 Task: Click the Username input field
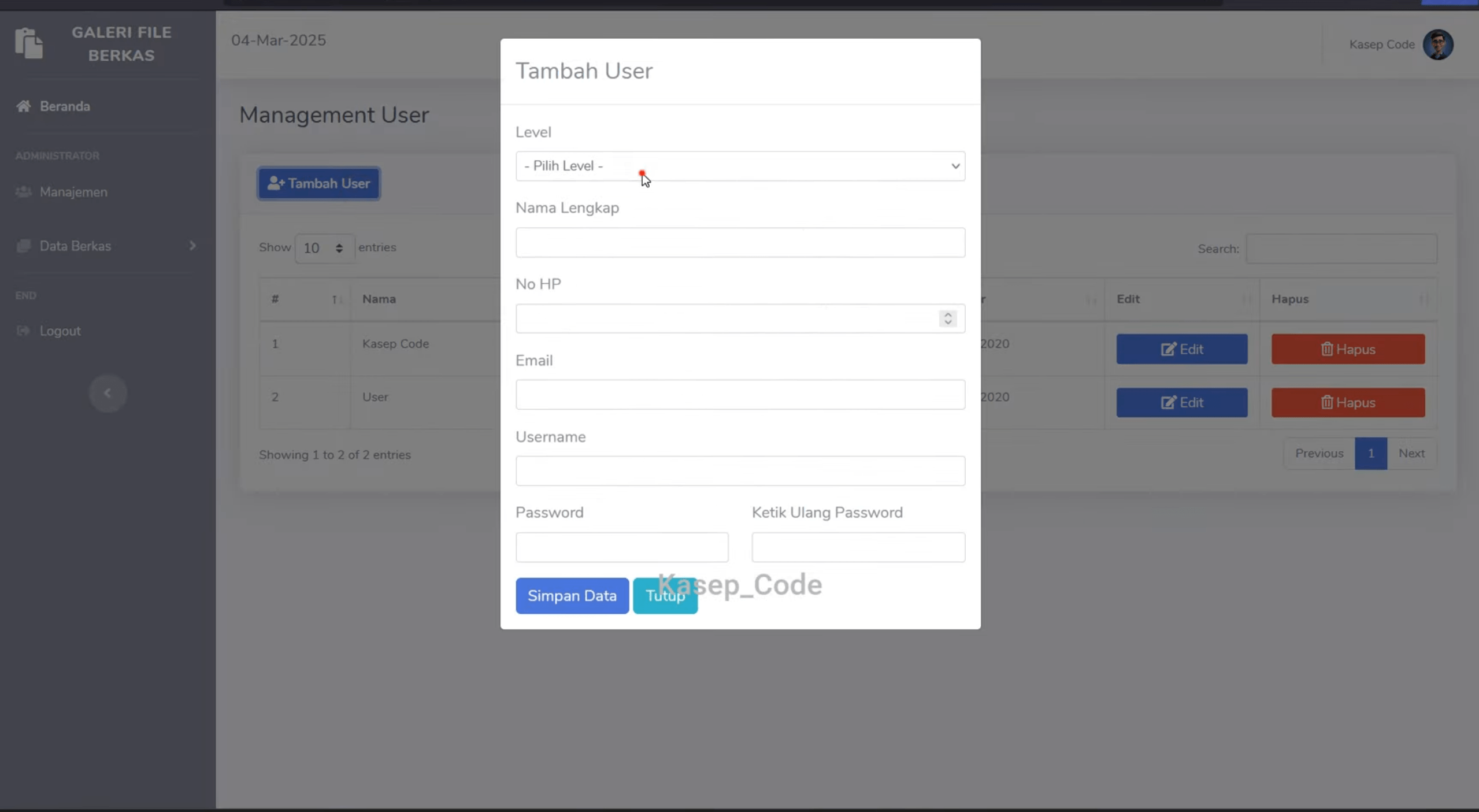[x=740, y=471]
